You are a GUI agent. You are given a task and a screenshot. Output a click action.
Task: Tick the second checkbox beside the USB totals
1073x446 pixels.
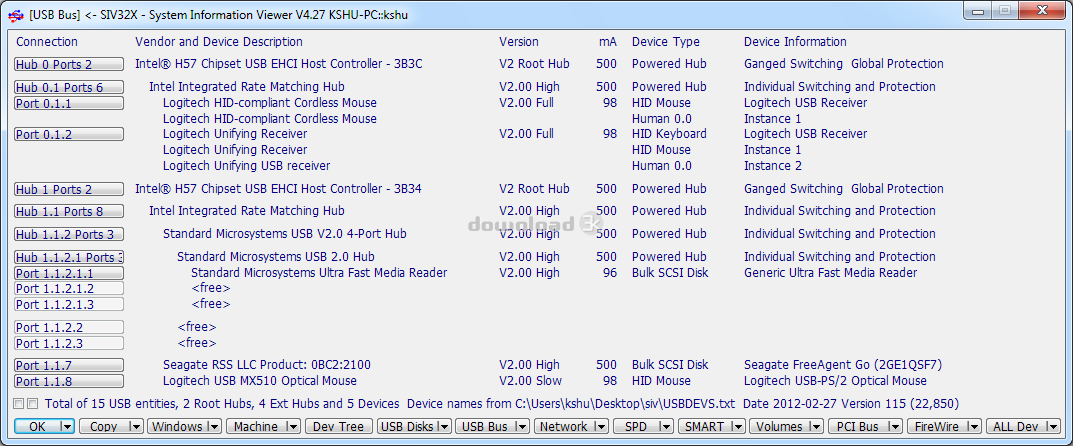click(x=33, y=404)
